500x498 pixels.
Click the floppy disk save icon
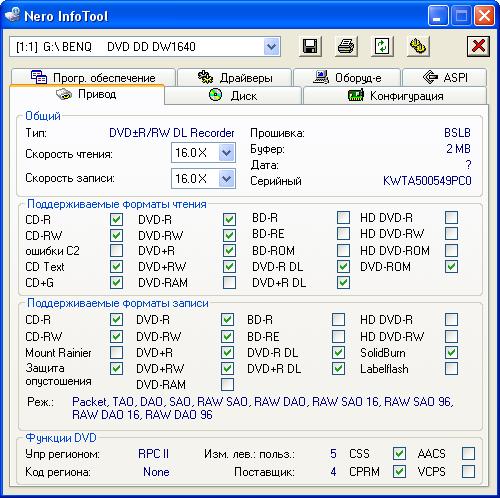coord(310,46)
